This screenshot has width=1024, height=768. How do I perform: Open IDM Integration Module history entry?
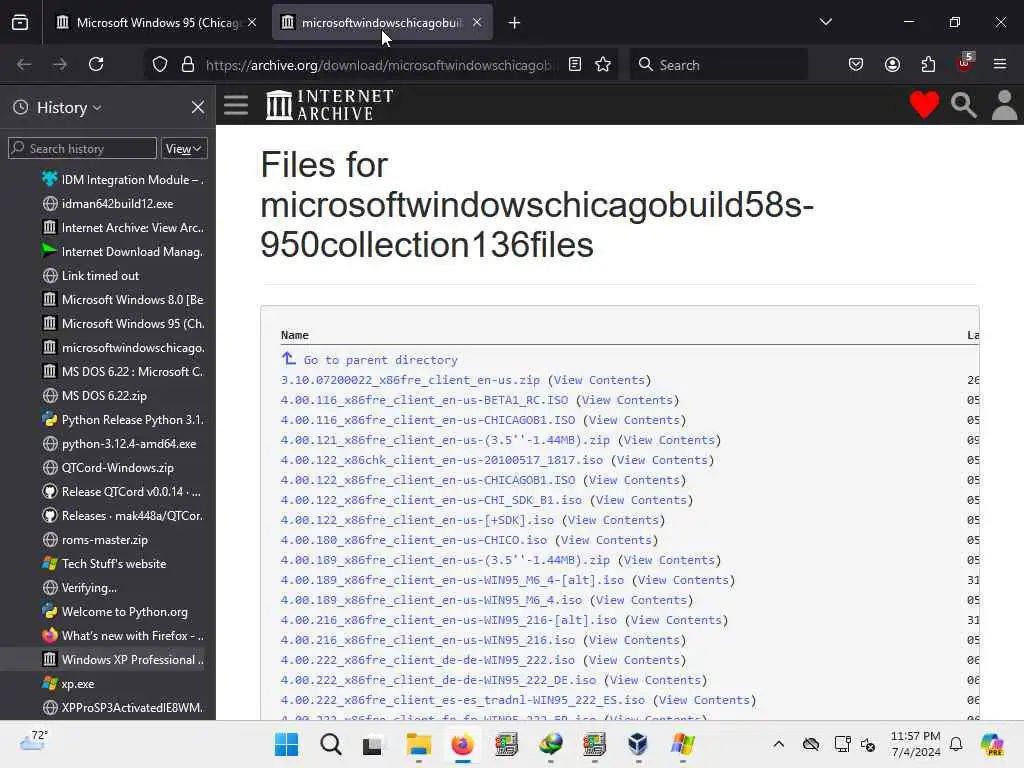tap(122, 180)
